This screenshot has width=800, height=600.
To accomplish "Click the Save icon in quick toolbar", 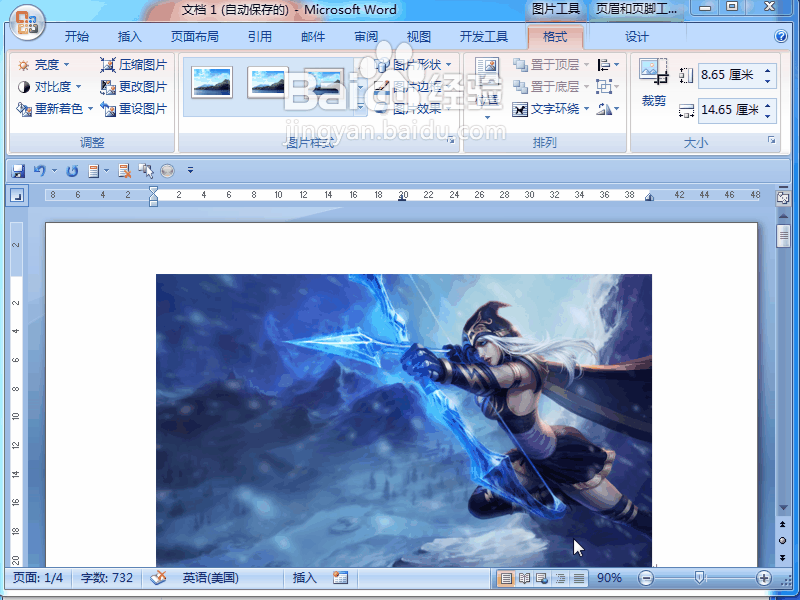I will [x=18, y=171].
